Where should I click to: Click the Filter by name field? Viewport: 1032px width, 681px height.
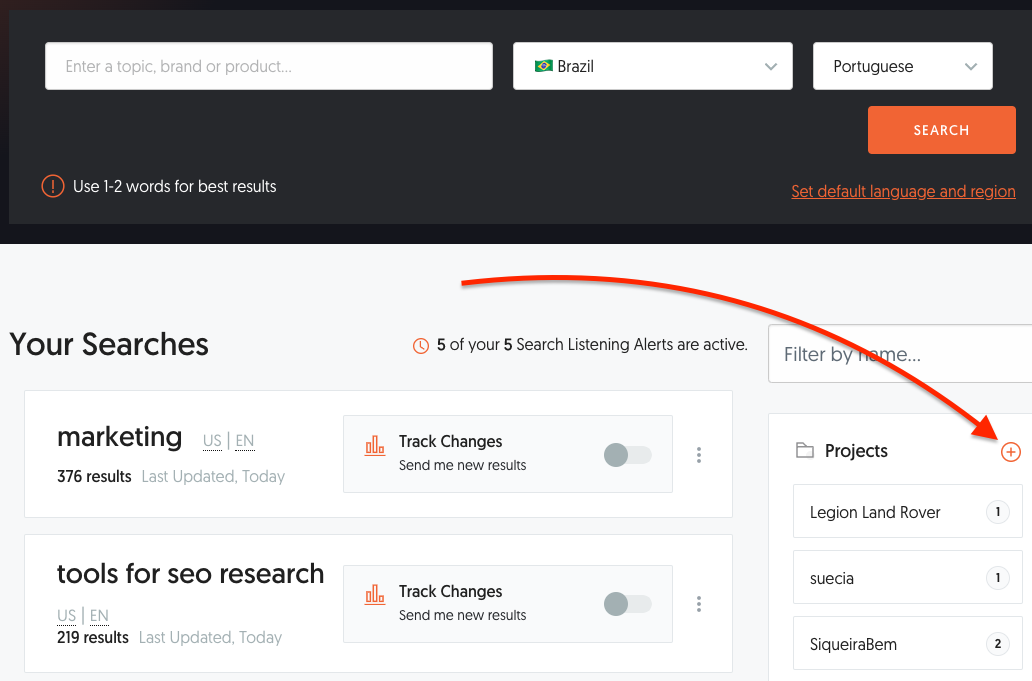(x=900, y=354)
